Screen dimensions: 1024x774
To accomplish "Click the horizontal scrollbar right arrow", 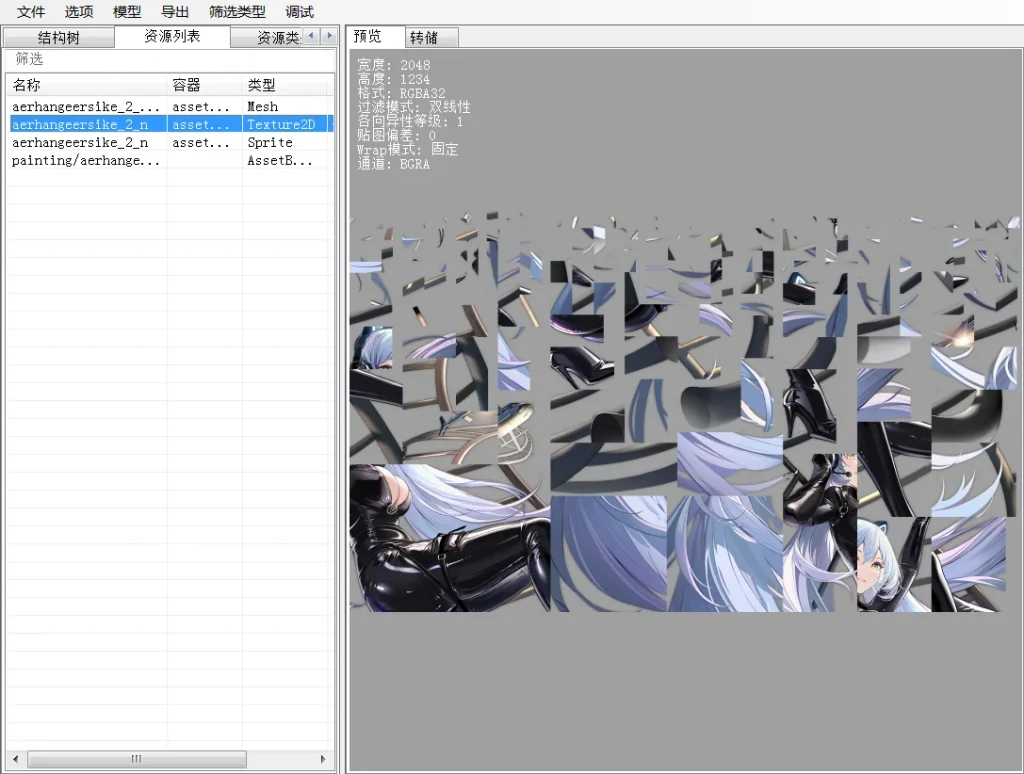I will pos(323,759).
